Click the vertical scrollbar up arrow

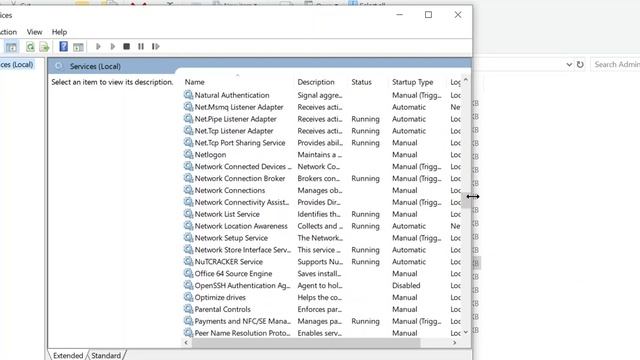pyautogui.click(x=466, y=80)
